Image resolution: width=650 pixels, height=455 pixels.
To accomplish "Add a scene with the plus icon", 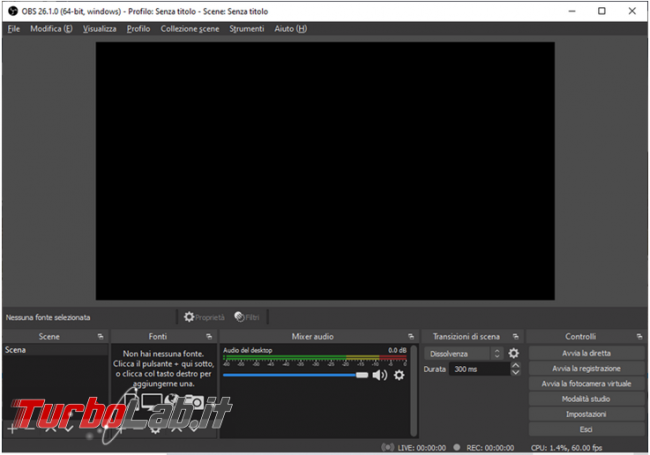I will pyautogui.click(x=12, y=429).
